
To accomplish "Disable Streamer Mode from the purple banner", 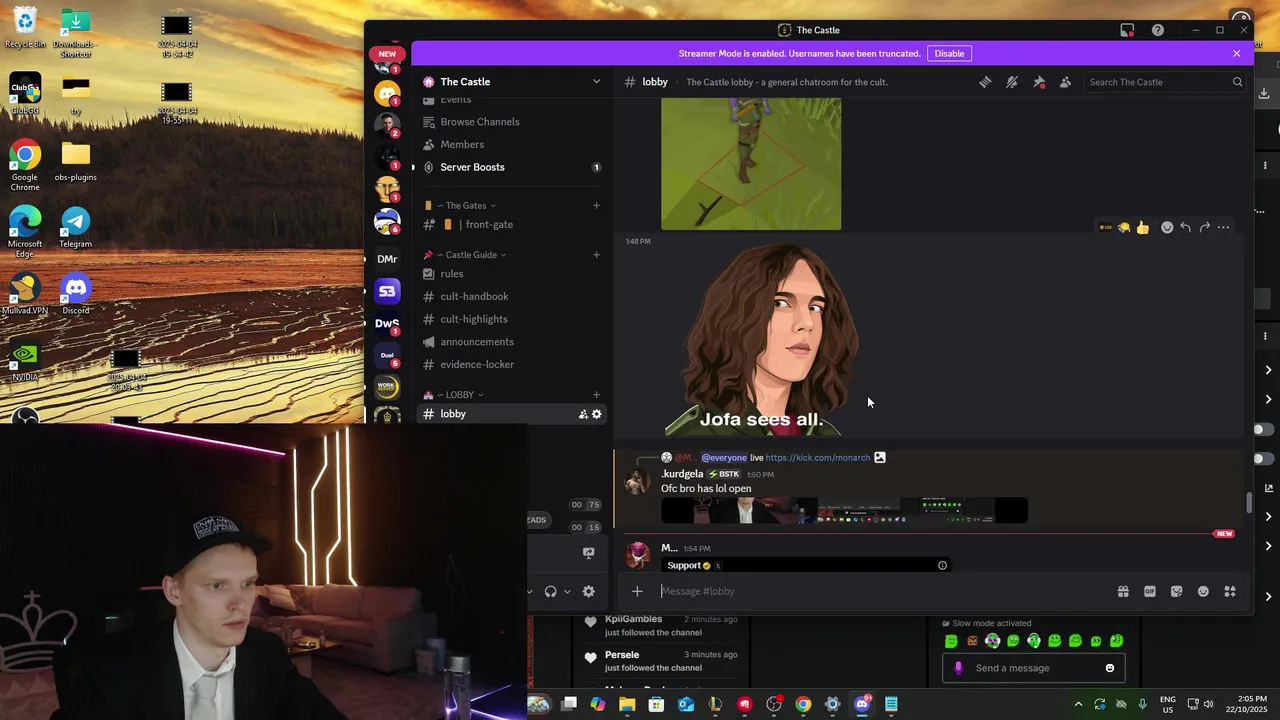I will [x=949, y=53].
